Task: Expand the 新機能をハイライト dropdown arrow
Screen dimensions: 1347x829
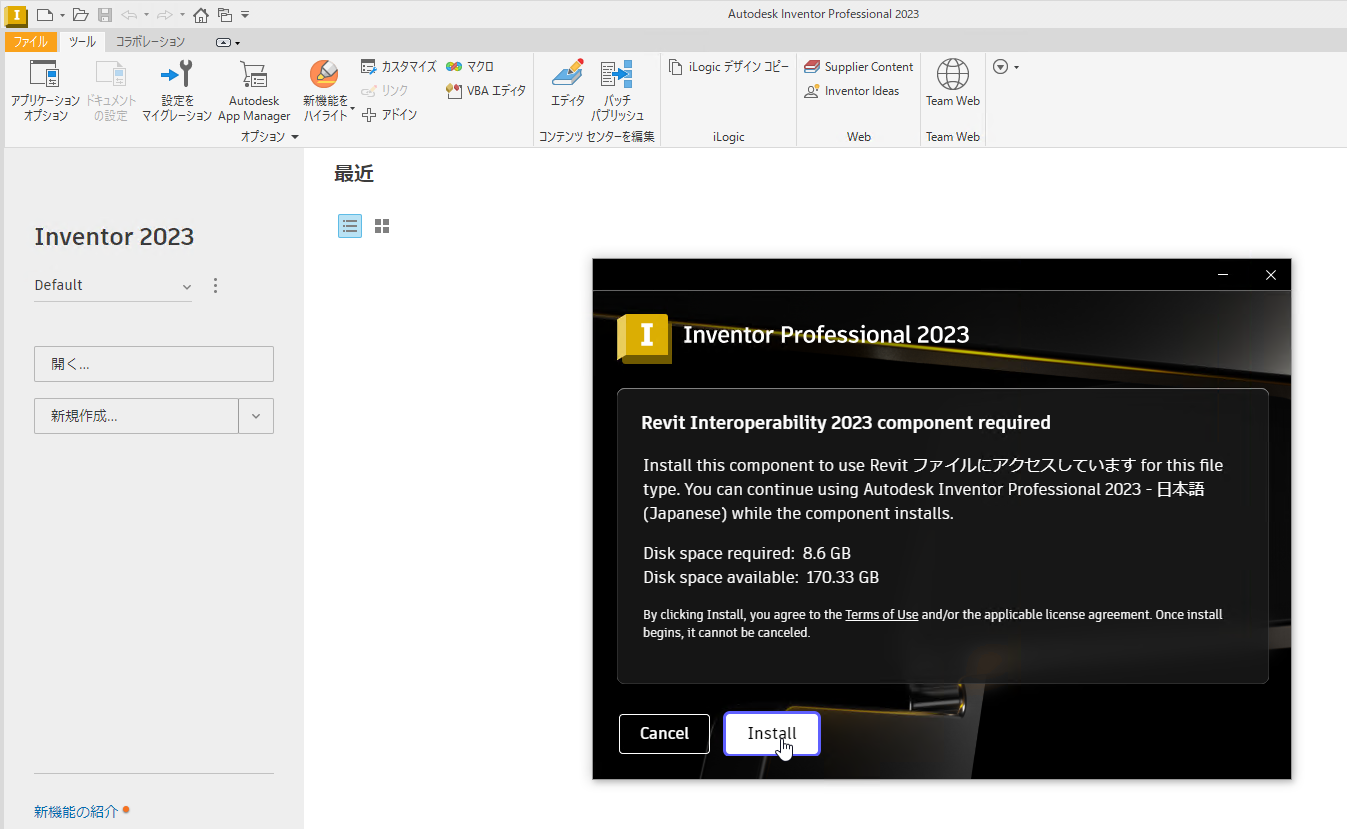Action: (352, 108)
